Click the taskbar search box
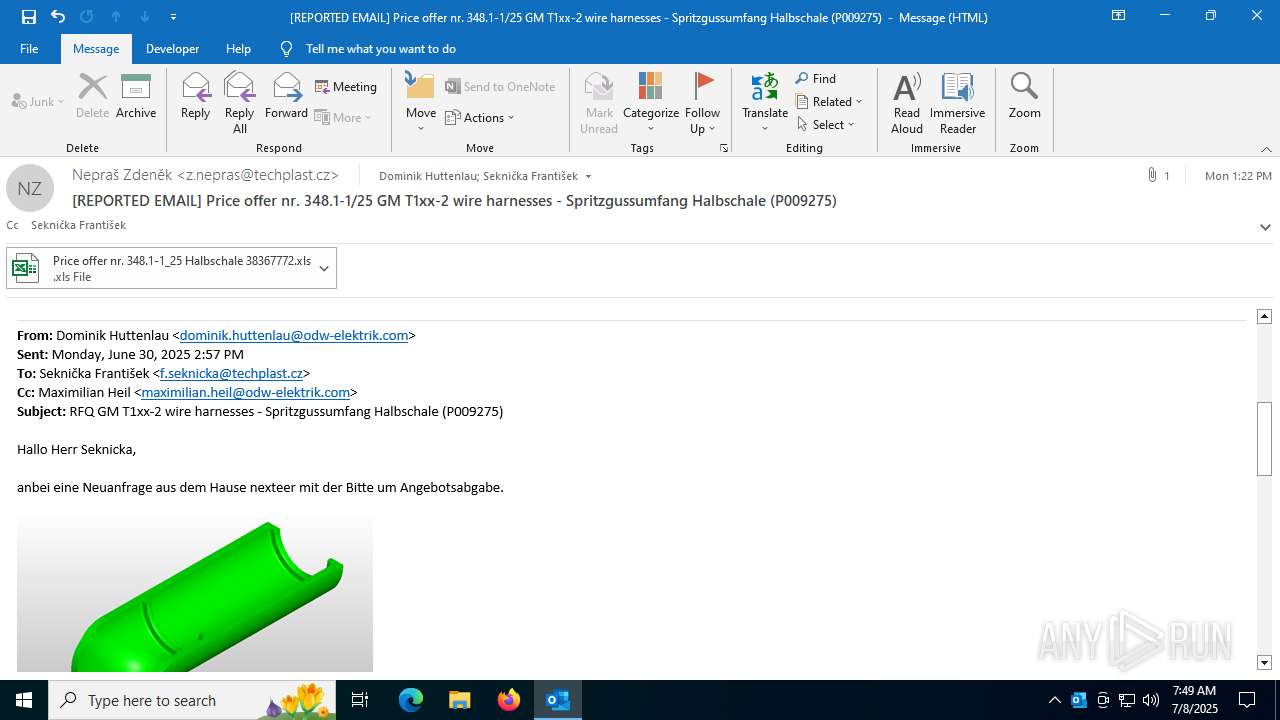The image size is (1280, 720). 192,700
